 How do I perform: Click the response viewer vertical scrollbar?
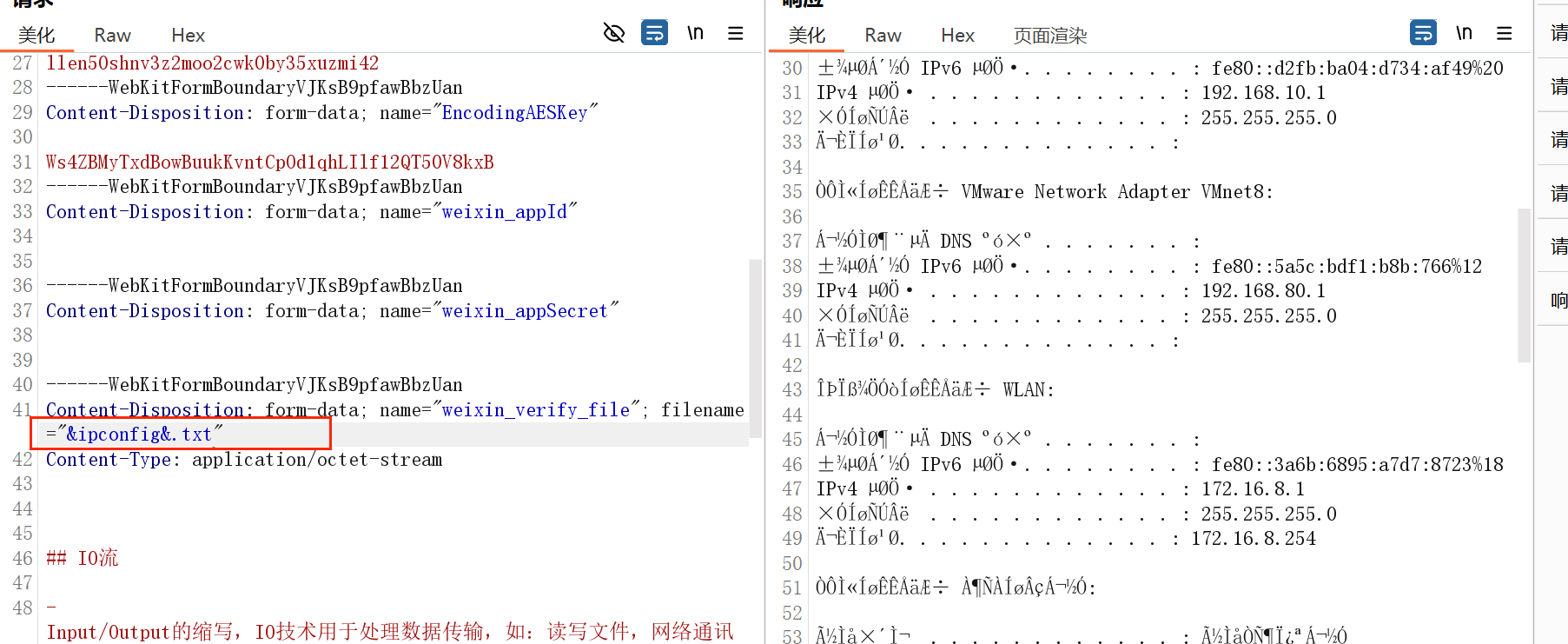click(1524, 285)
